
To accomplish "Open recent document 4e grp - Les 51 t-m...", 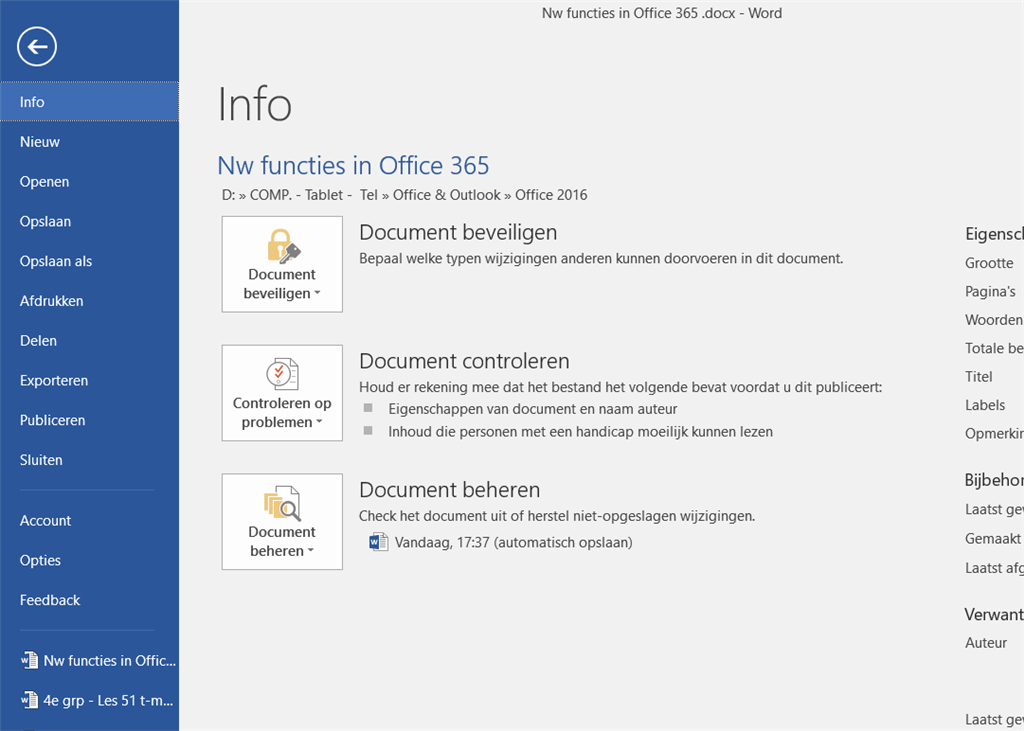I will pos(89,701).
